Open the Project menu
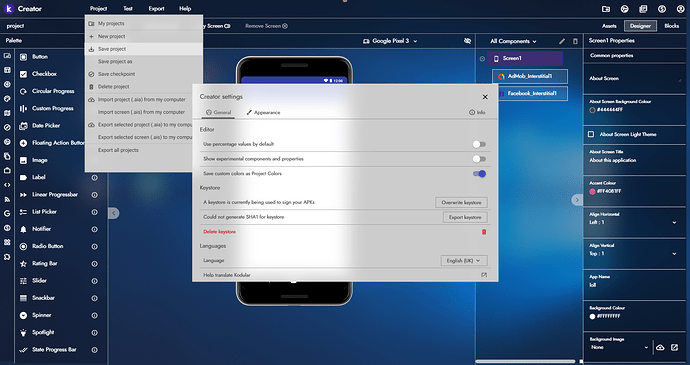The height and width of the screenshot is (365, 690). pos(98,8)
